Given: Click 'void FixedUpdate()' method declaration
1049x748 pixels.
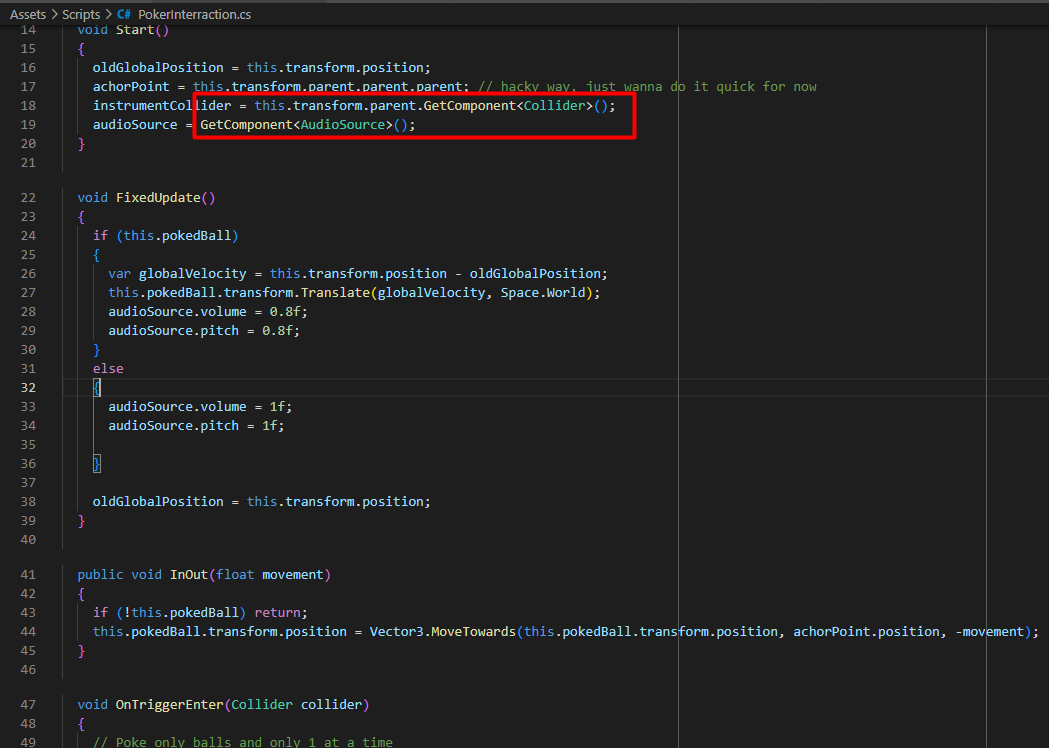Looking at the screenshot, I should 147,197.
